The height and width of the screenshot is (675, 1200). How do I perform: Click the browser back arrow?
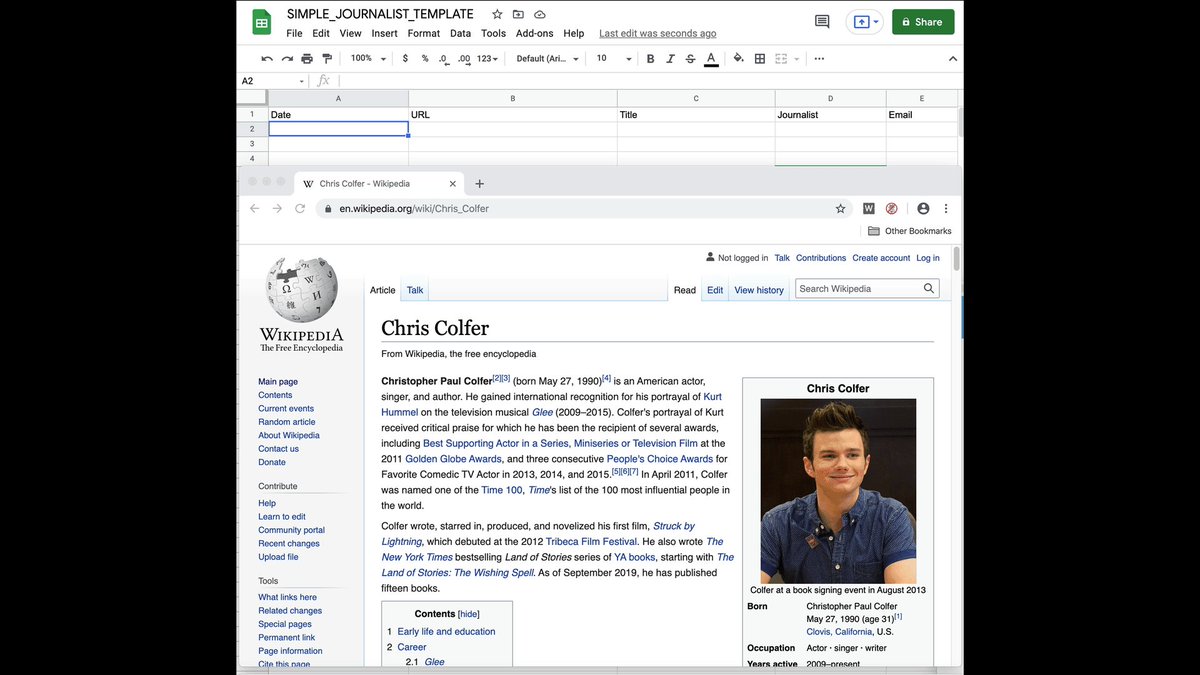pos(254,209)
